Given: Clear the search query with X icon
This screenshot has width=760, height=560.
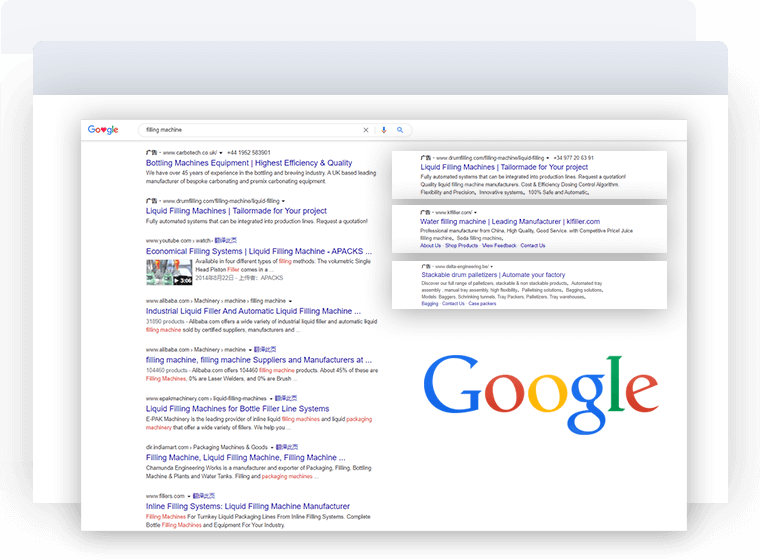Looking at the screenshot, I should coord(366,130).
